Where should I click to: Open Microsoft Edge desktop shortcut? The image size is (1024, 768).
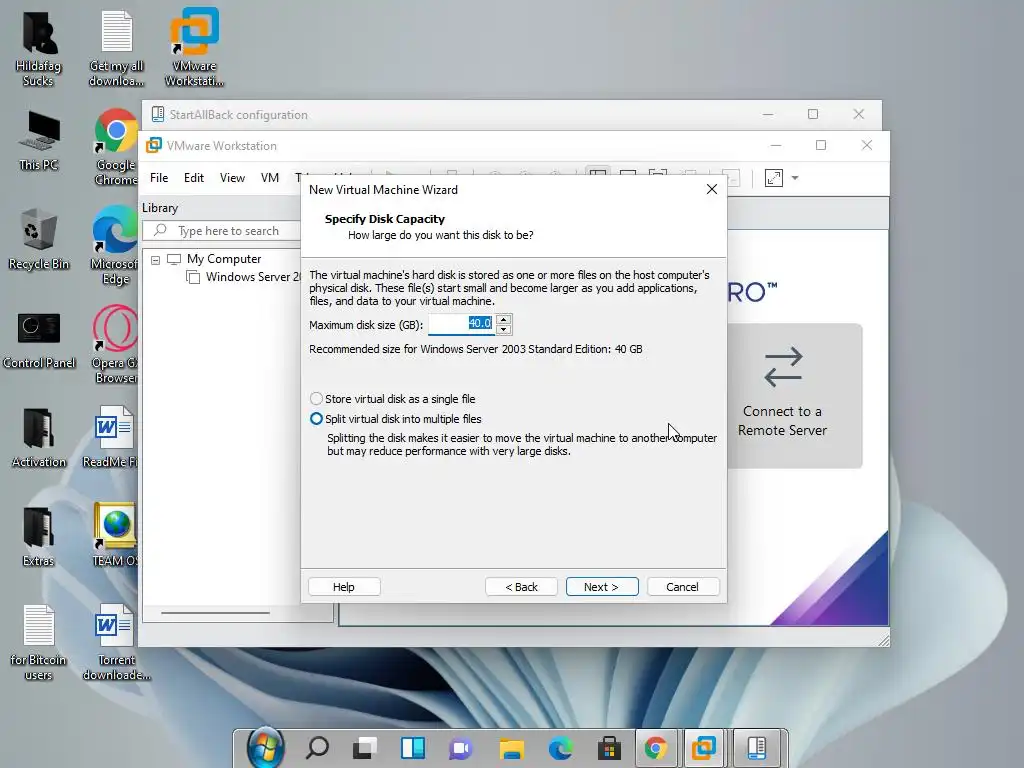pos(115,246)
